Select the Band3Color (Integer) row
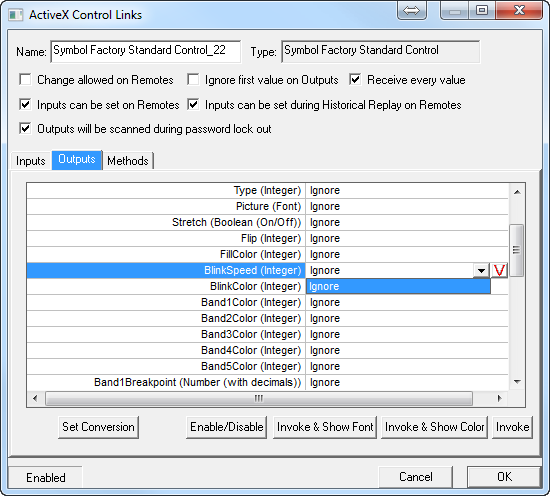 267,334
